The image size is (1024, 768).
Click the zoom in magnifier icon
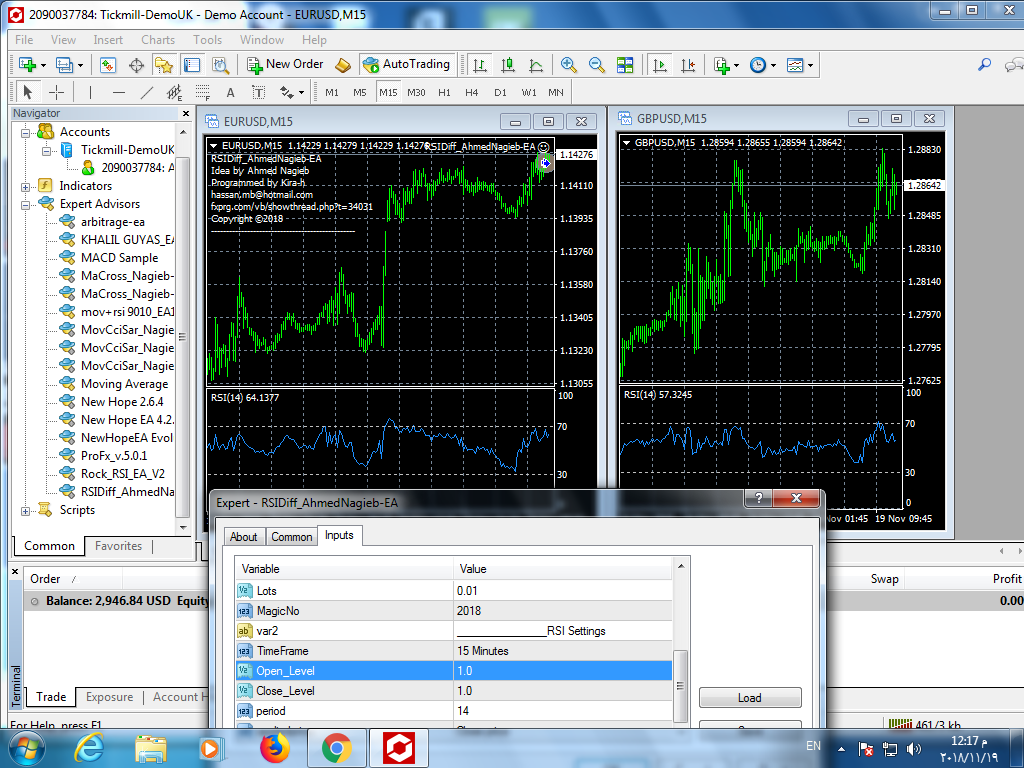pos(569,65)
